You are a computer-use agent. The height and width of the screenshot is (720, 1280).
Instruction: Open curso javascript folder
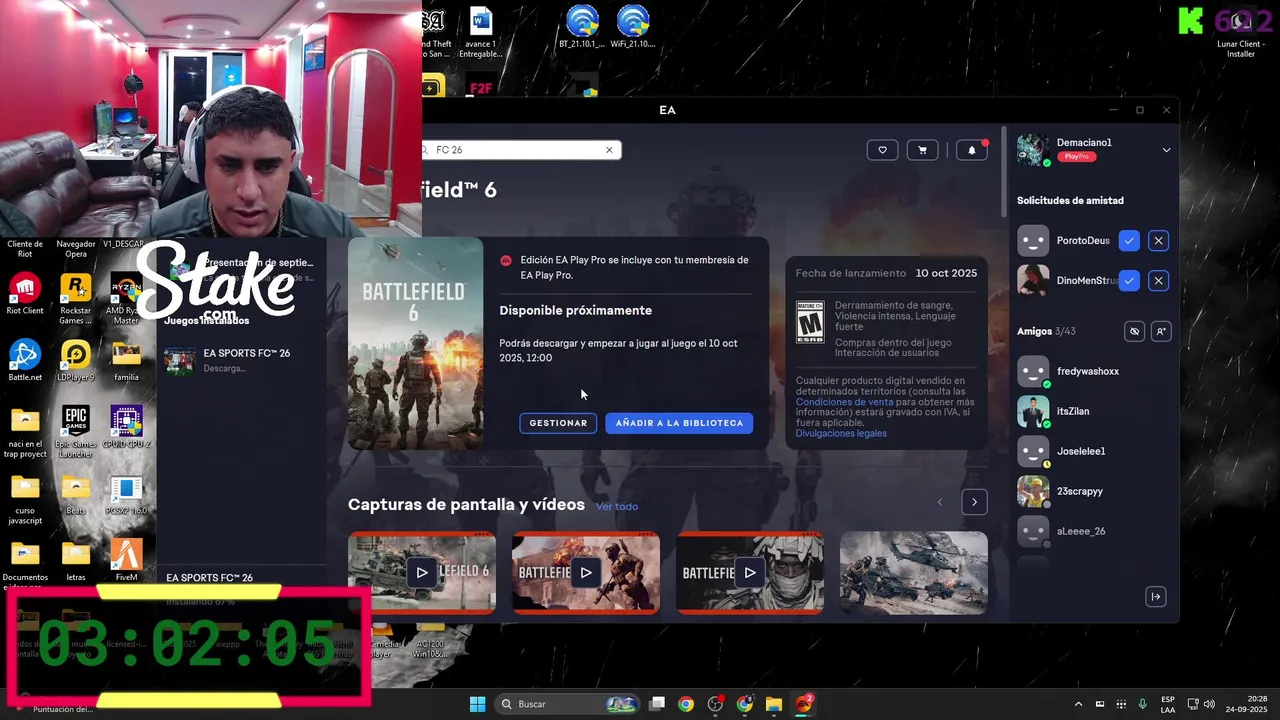pyautogui.click(x=25, y=500)
